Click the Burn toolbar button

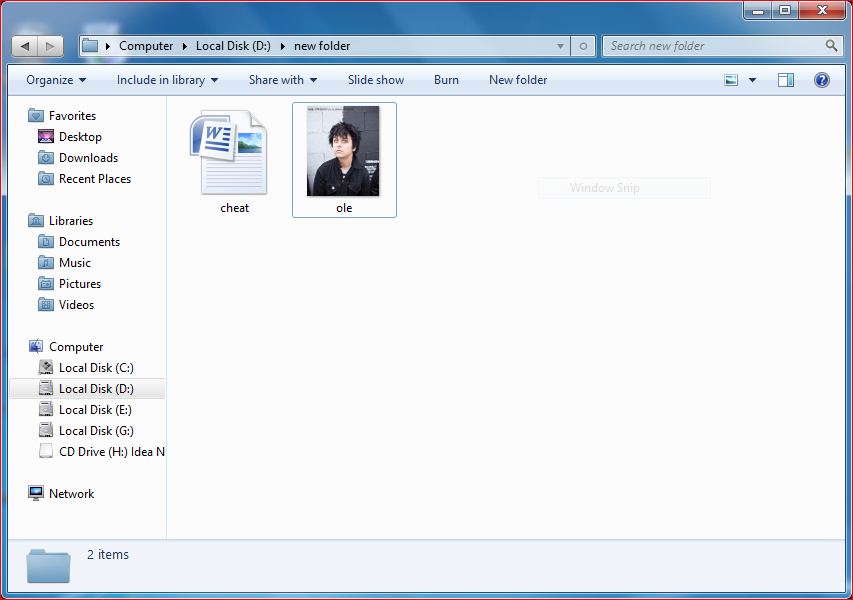click(x=446, y=81)
